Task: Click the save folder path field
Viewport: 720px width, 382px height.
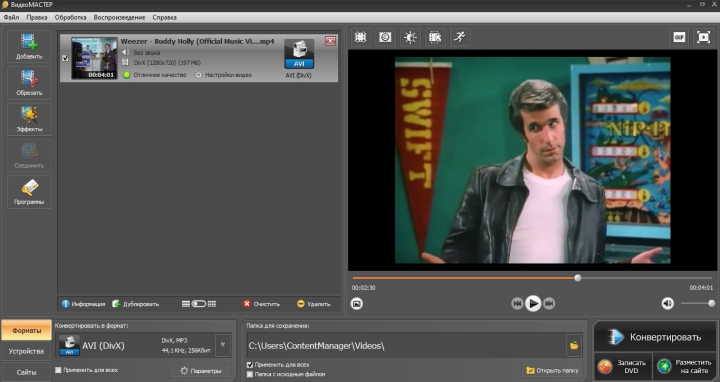Action: tap(406, 346)
